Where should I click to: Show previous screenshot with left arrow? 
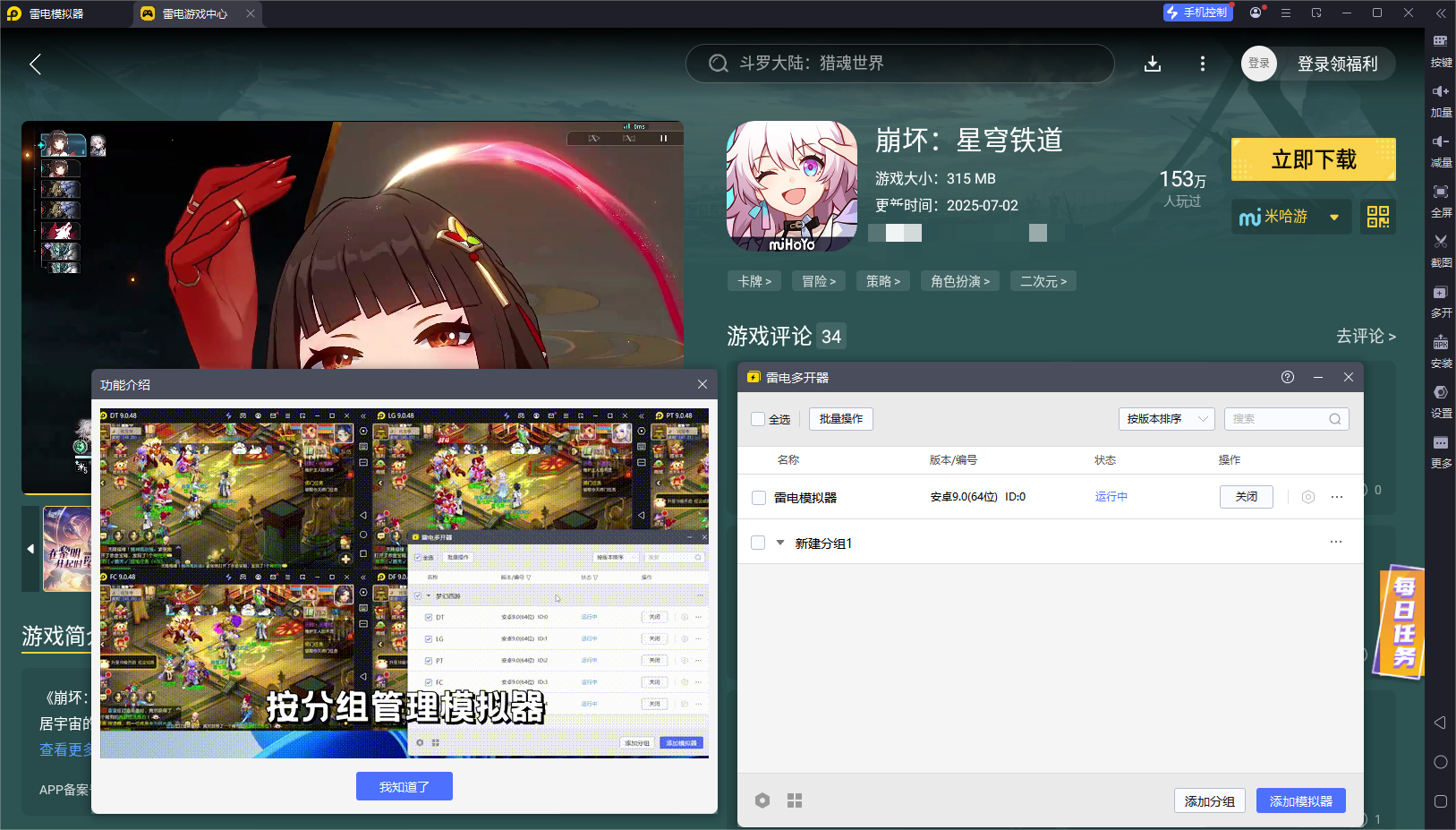click(30, 549)
